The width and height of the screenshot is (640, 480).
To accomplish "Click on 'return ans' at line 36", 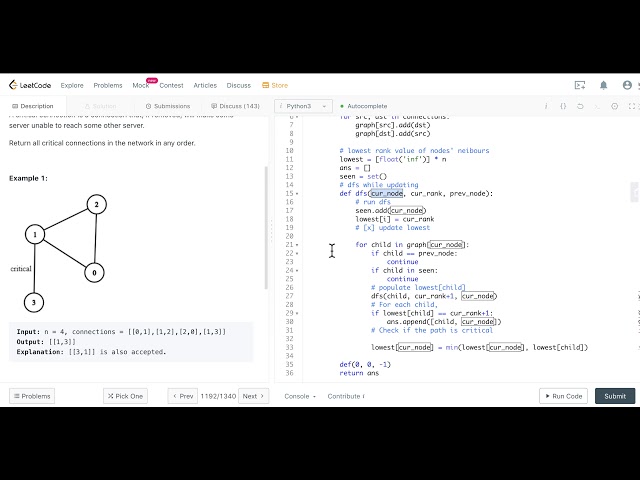I will pos(359,373).
